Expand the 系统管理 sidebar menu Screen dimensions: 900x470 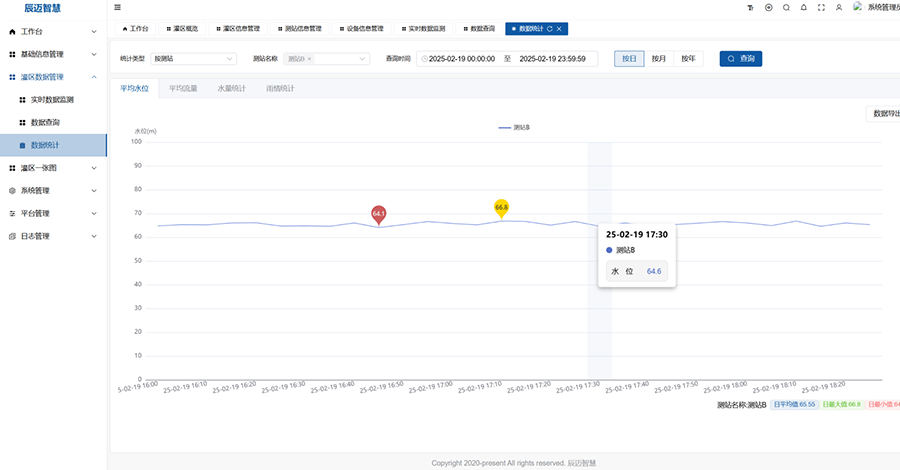point(53,190)
